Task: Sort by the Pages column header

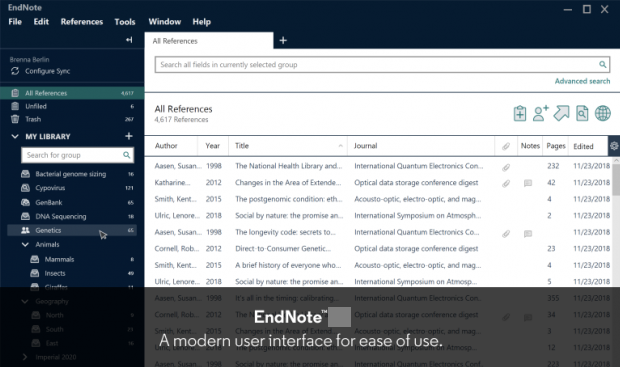Action: click(x=556, y=146)
